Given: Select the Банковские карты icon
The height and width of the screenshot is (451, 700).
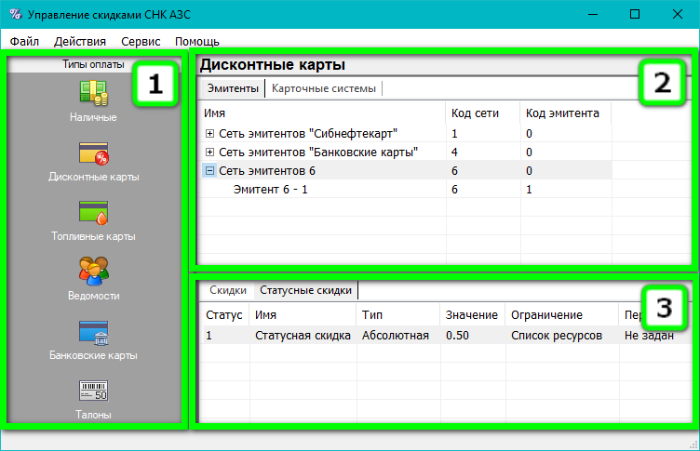Looking at the screenshot, I should point(94,332).
